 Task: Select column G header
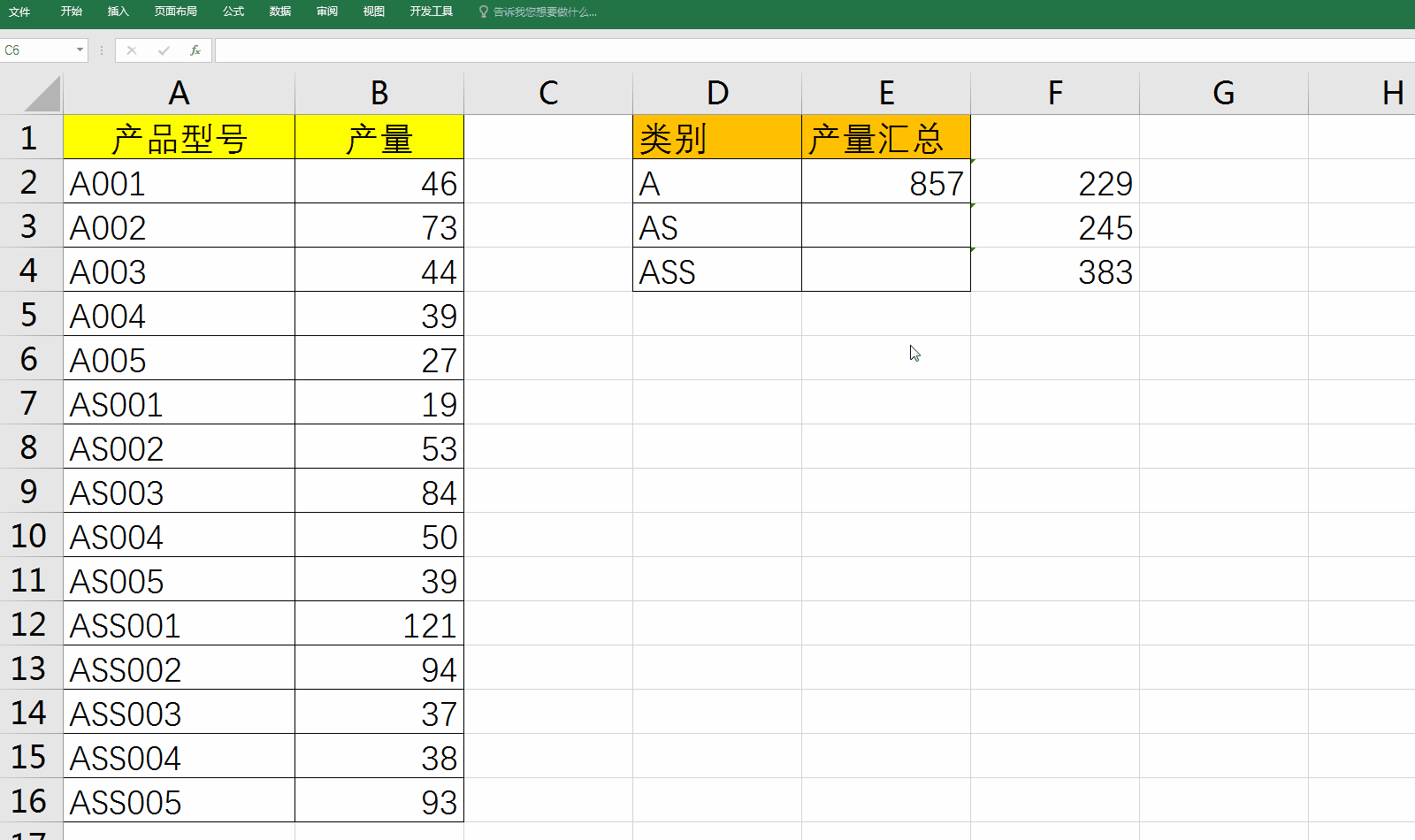pos(1224,93)
